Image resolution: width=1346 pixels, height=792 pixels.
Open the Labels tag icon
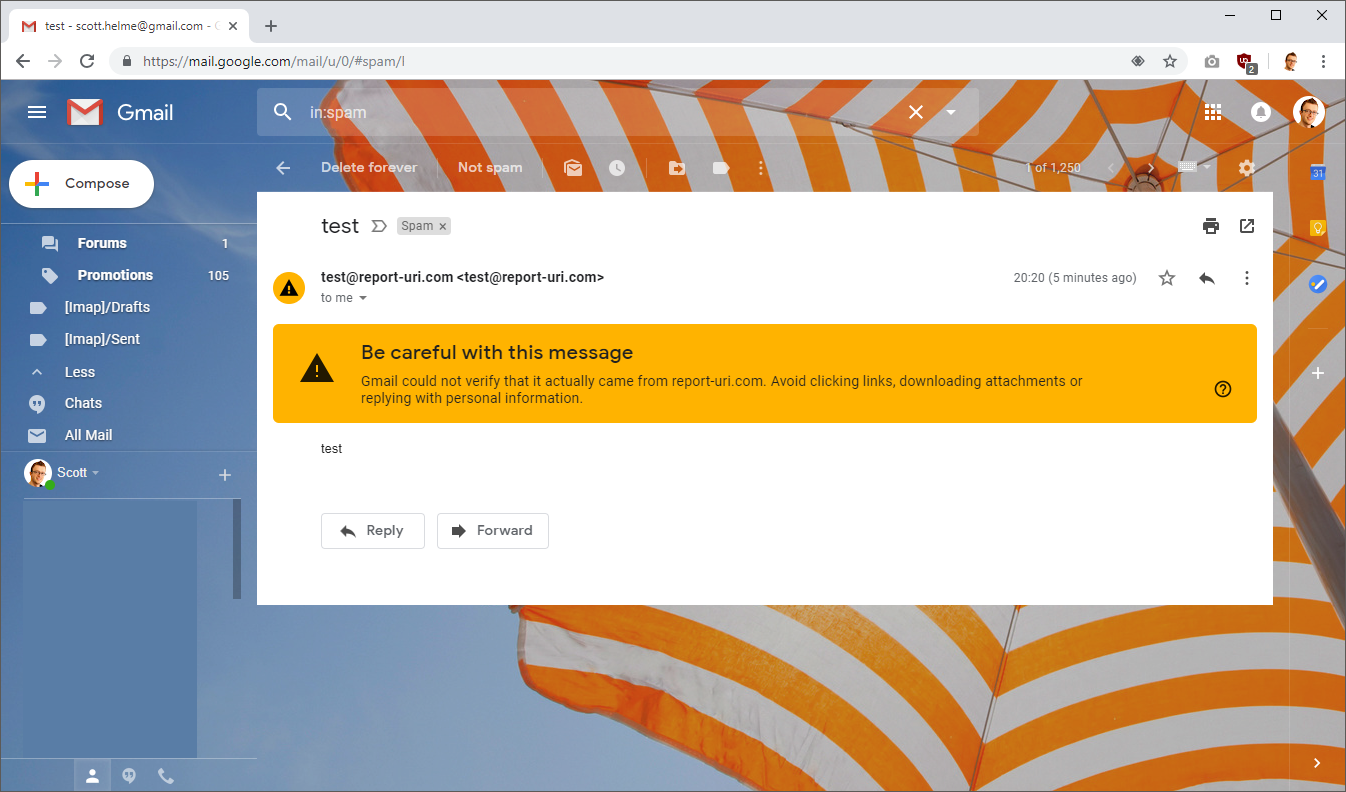pyautogui.click(x=720, y=168)
